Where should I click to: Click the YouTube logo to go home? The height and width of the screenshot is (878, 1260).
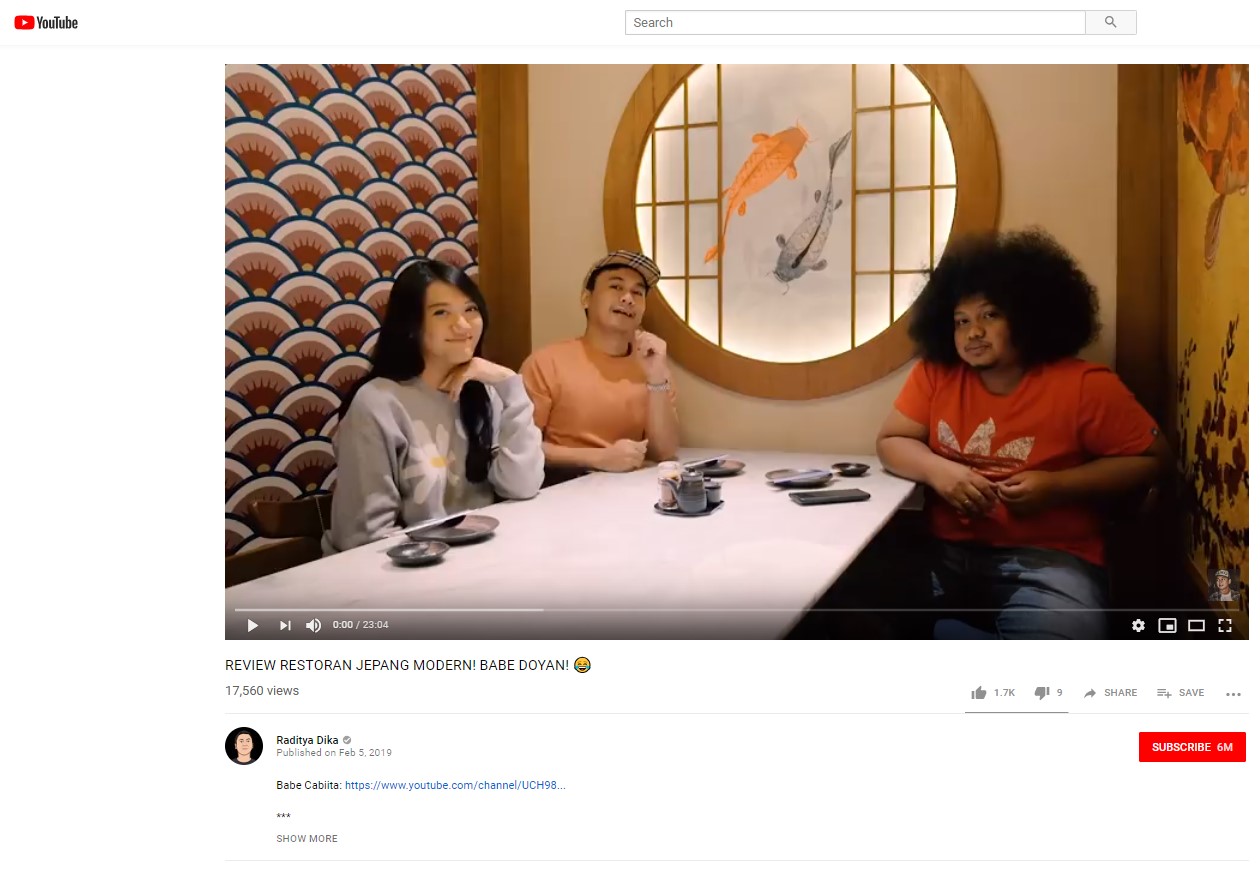(x=46, y=21)
